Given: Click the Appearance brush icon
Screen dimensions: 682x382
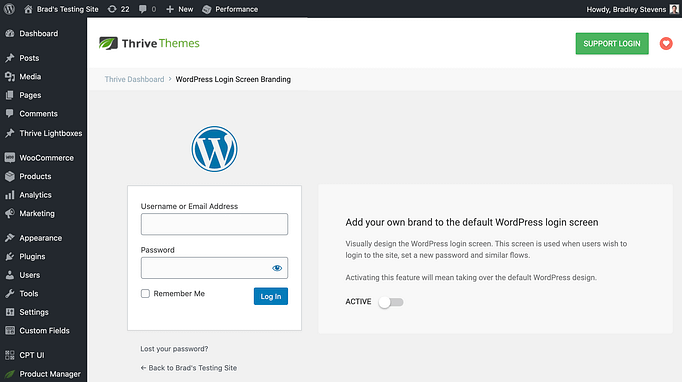Looking at the screenshot, I should (x=10, y=238).
